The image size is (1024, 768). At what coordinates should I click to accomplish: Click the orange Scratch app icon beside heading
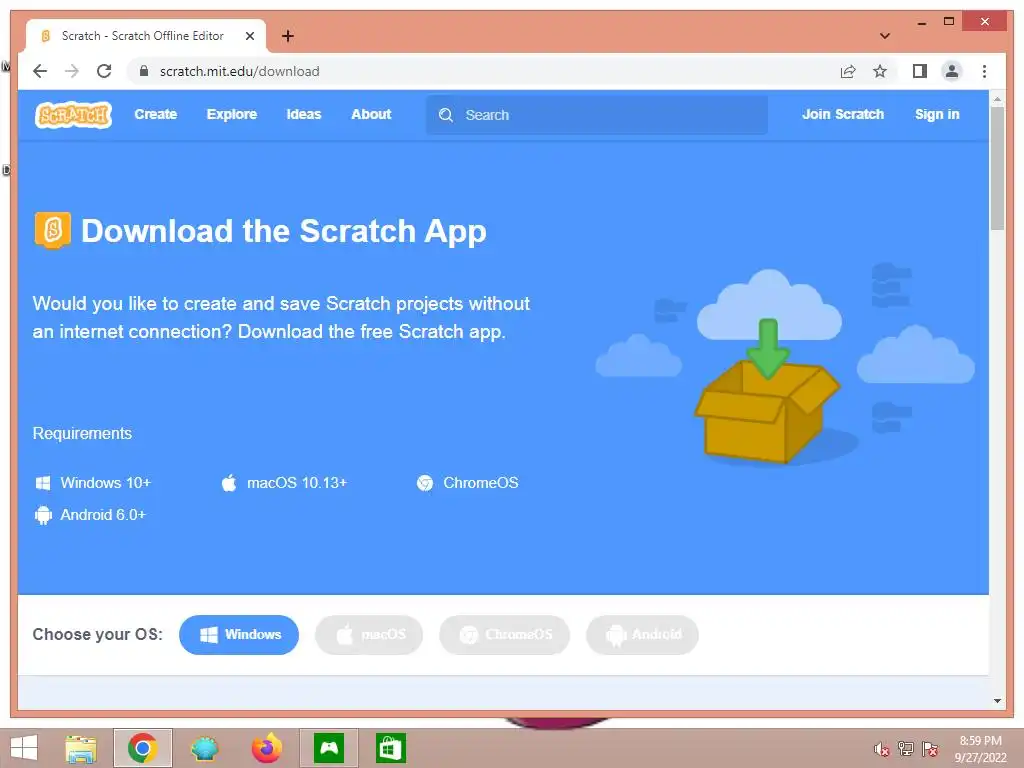click(x=52, y=230)
